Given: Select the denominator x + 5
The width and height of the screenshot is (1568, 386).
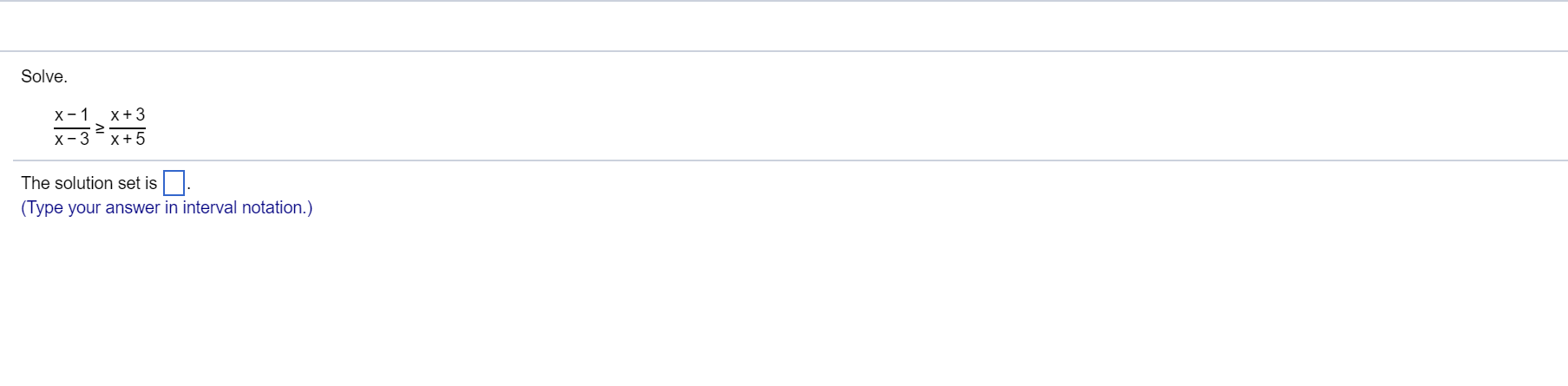Looking at the screenshot, I should coord(128,139).
